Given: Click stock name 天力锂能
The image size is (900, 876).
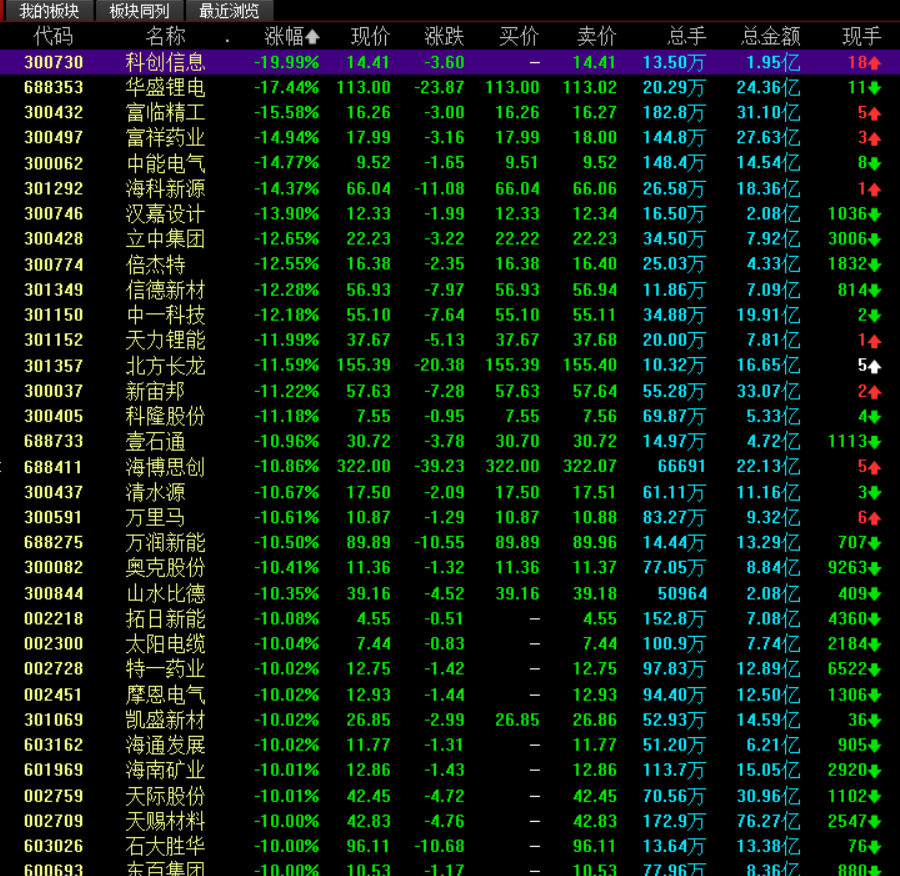Looking at the screenshot, I should (x=165, y=340).
